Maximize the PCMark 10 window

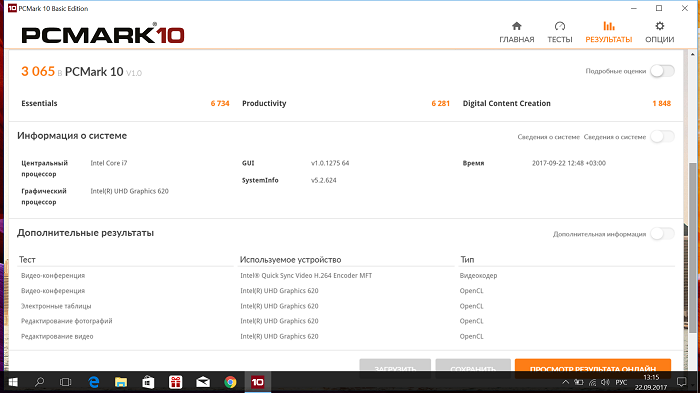(659, 8)
